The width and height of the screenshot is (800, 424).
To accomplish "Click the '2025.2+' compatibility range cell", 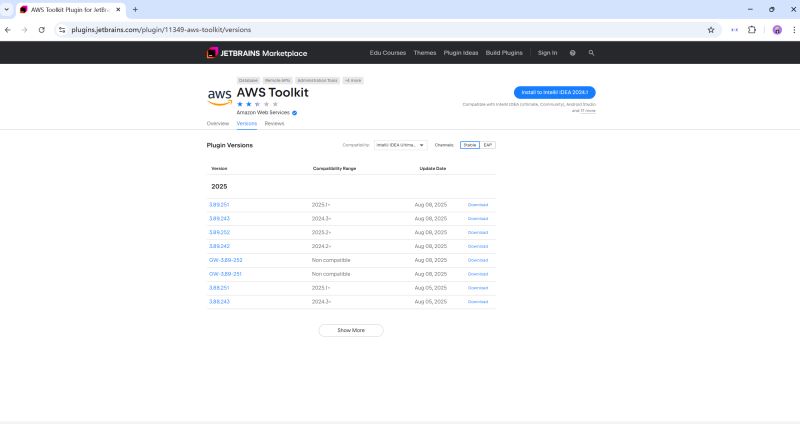I will click(321, 232).
